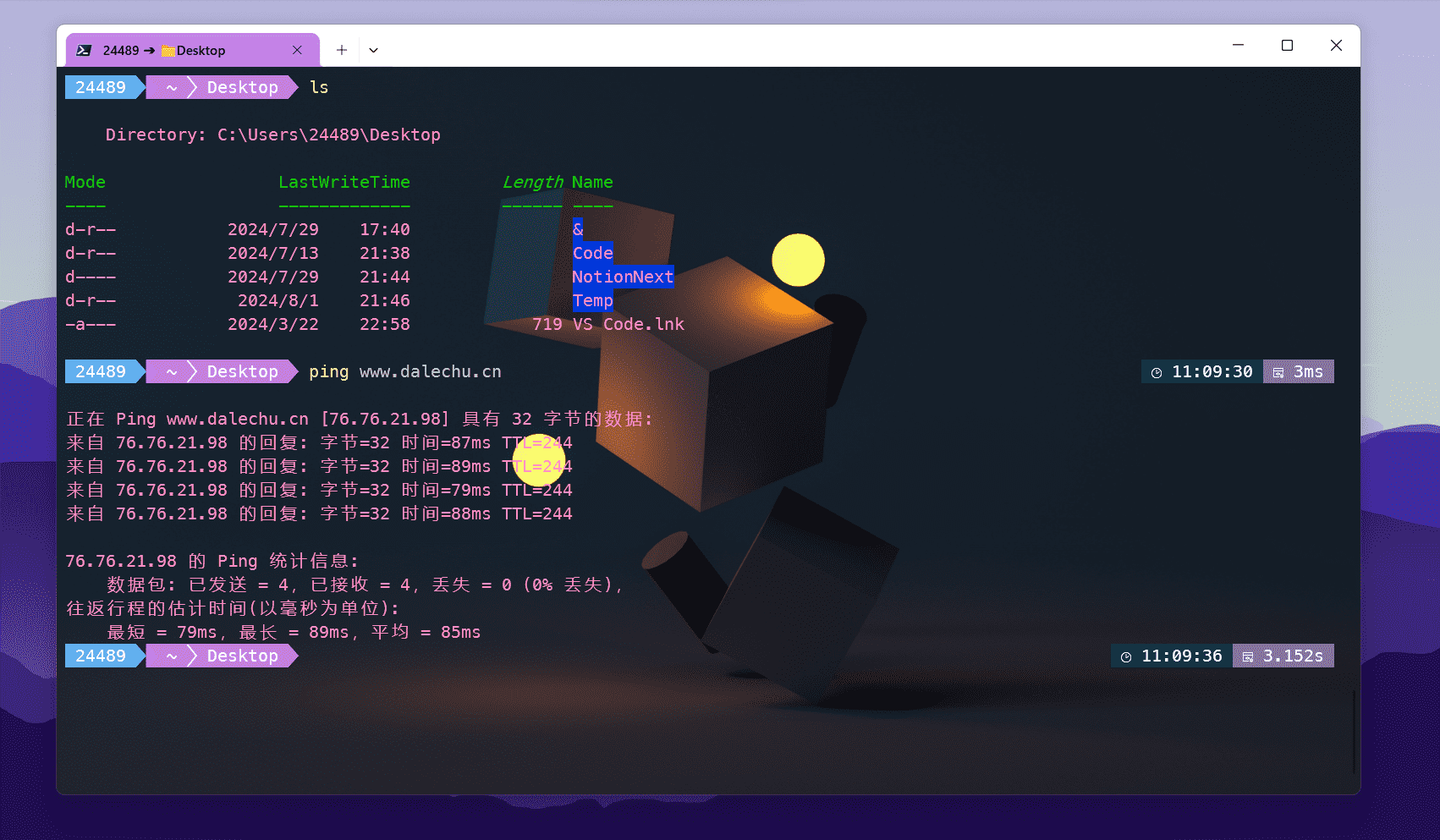
Task: Click the '11:09:30' timestamp
Action: click(1212, 371)
